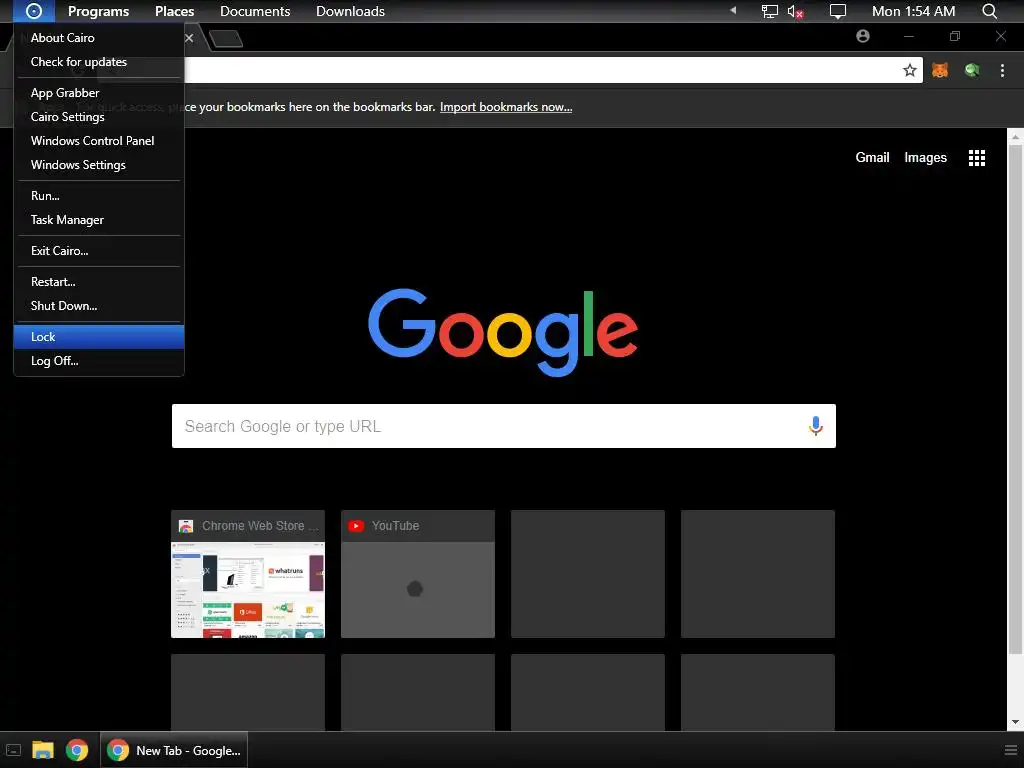1024x768 pixels.
Task: Open the taskbar list menu icon
Action: point(1010,750)
